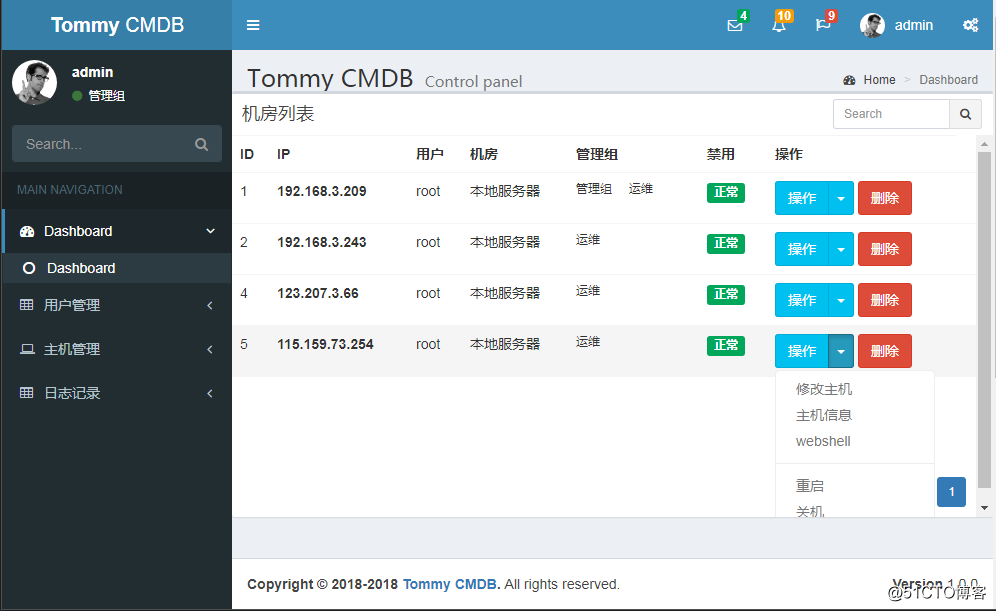The width and height of the screenshot is (996, 611).
Task: Open mail envelope notifications icon
Action: coord(735,25)
